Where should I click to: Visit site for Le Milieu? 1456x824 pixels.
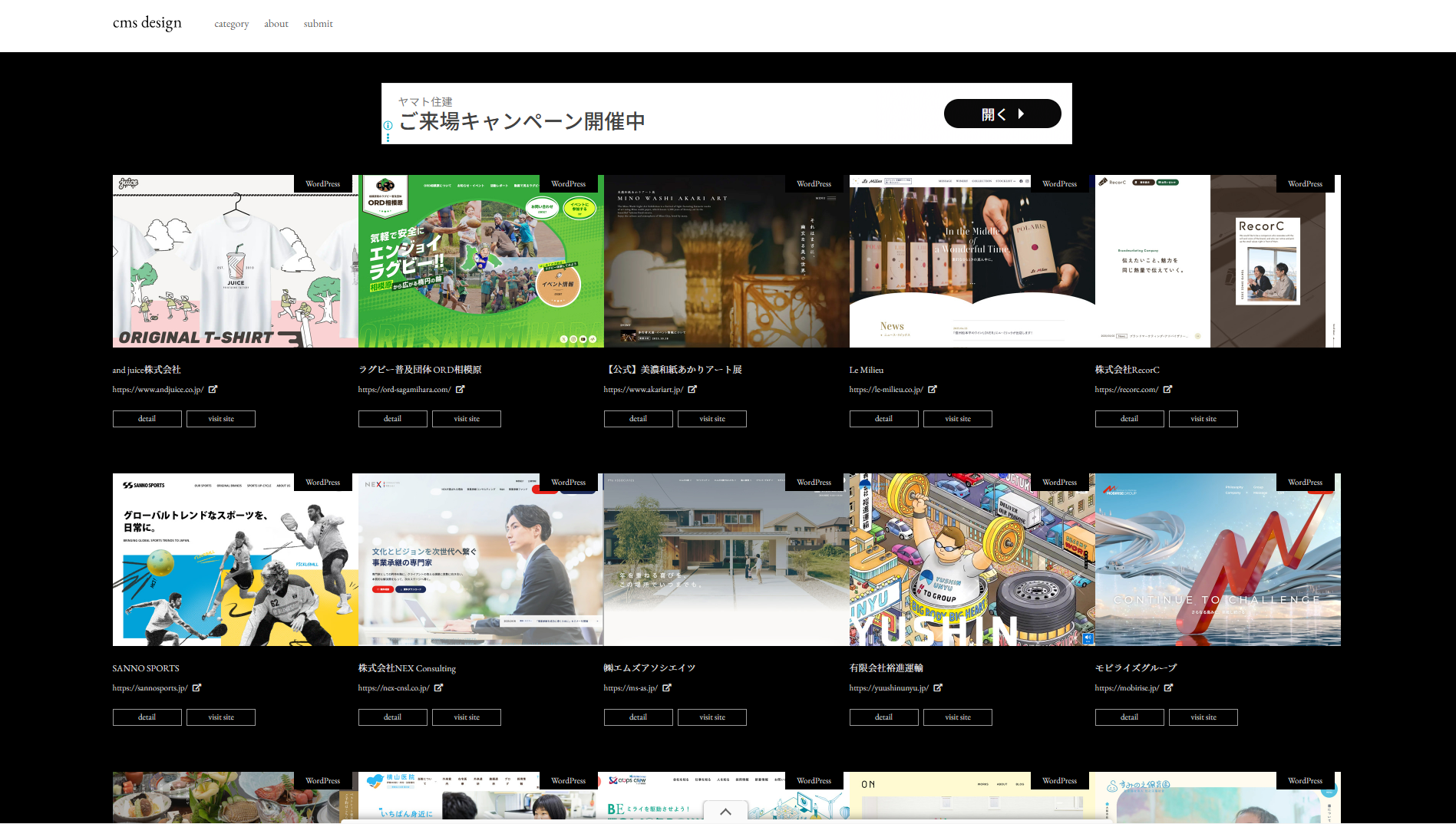point(958,419)
